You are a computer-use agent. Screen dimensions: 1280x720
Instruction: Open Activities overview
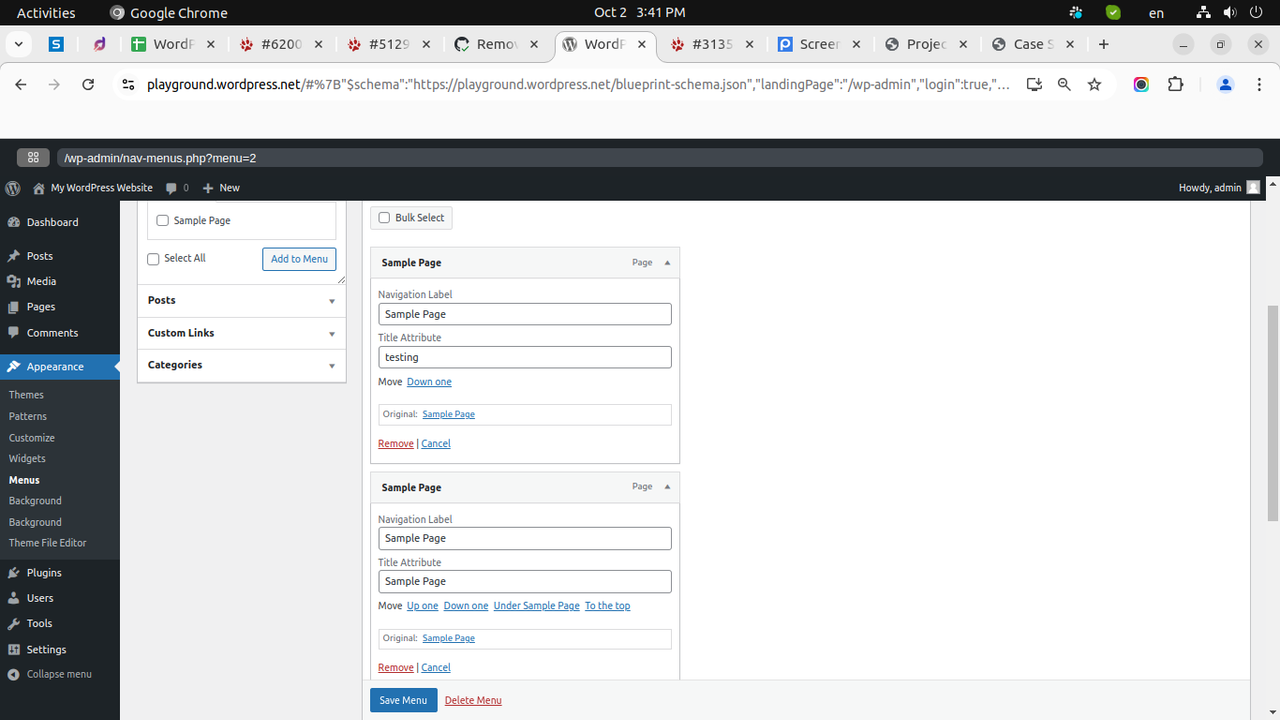point(46,13)
